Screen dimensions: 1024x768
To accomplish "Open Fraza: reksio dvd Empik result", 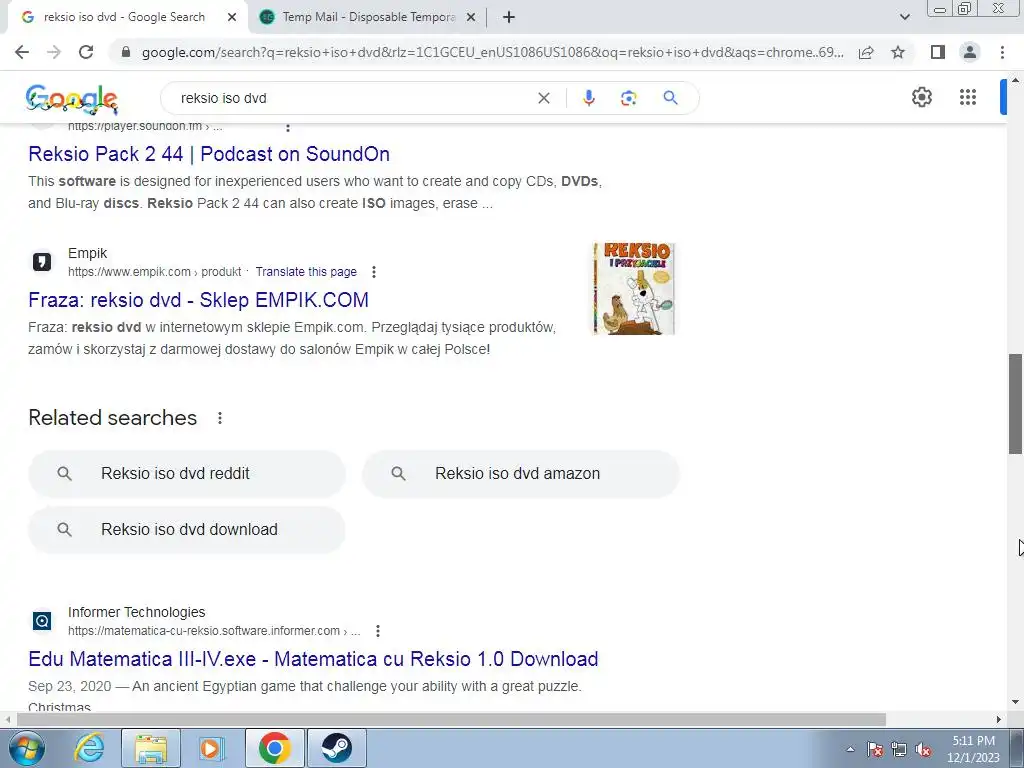I will pos(199,300).
